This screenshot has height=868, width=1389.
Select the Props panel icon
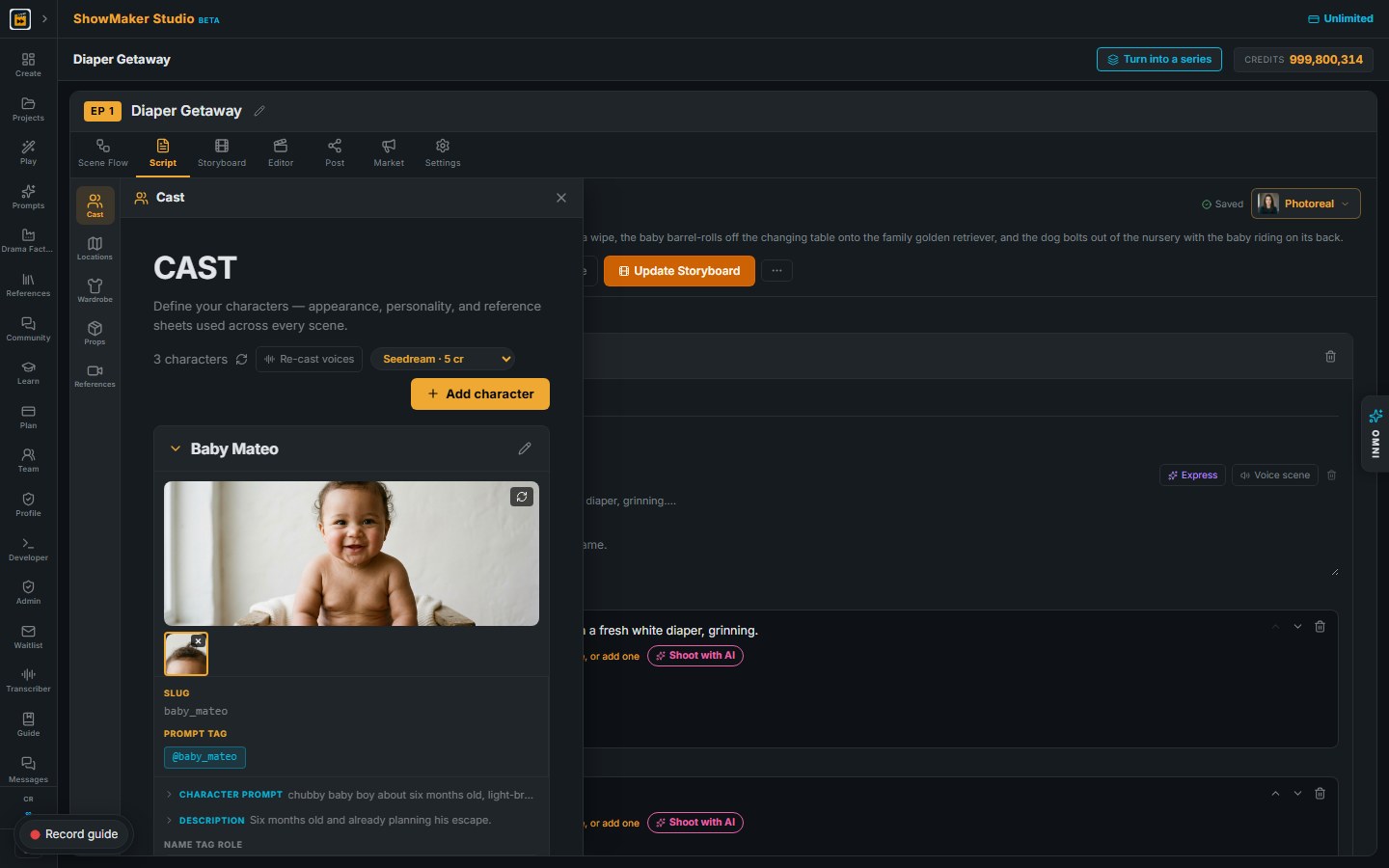click(x=95, y=333)
